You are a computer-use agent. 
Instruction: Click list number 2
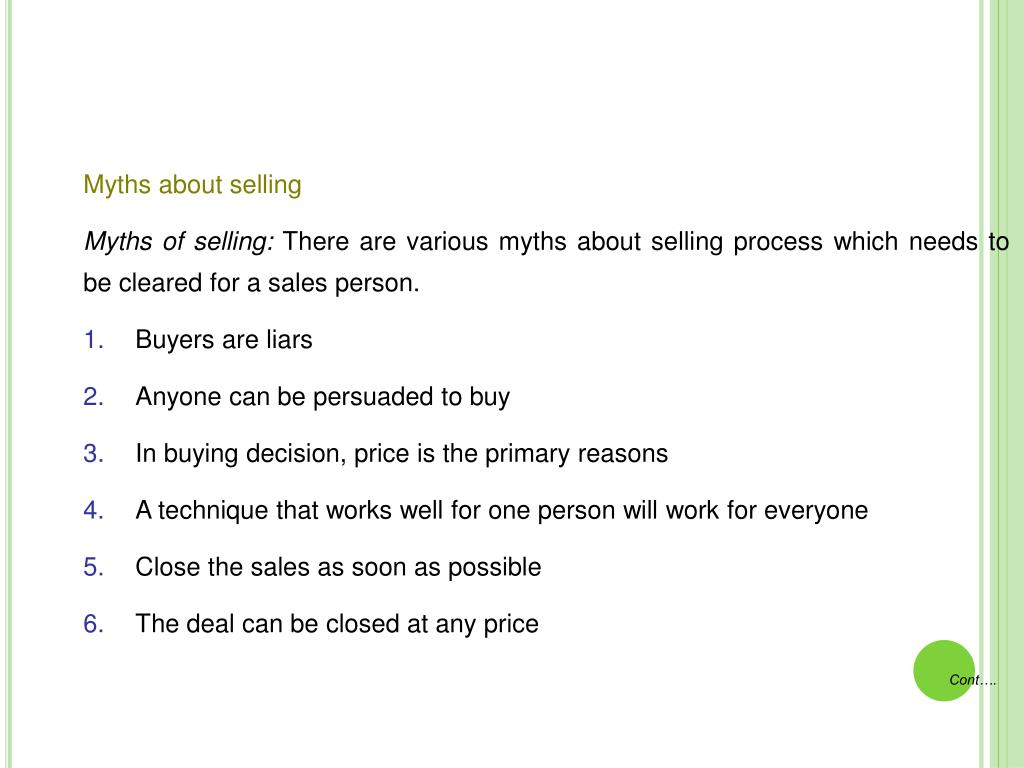94,397
